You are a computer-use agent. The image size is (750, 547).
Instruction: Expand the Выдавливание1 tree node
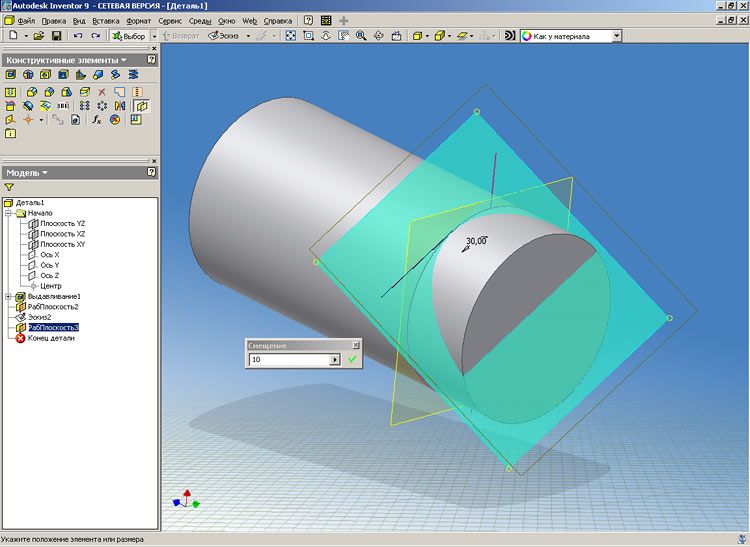click(8, 296)
